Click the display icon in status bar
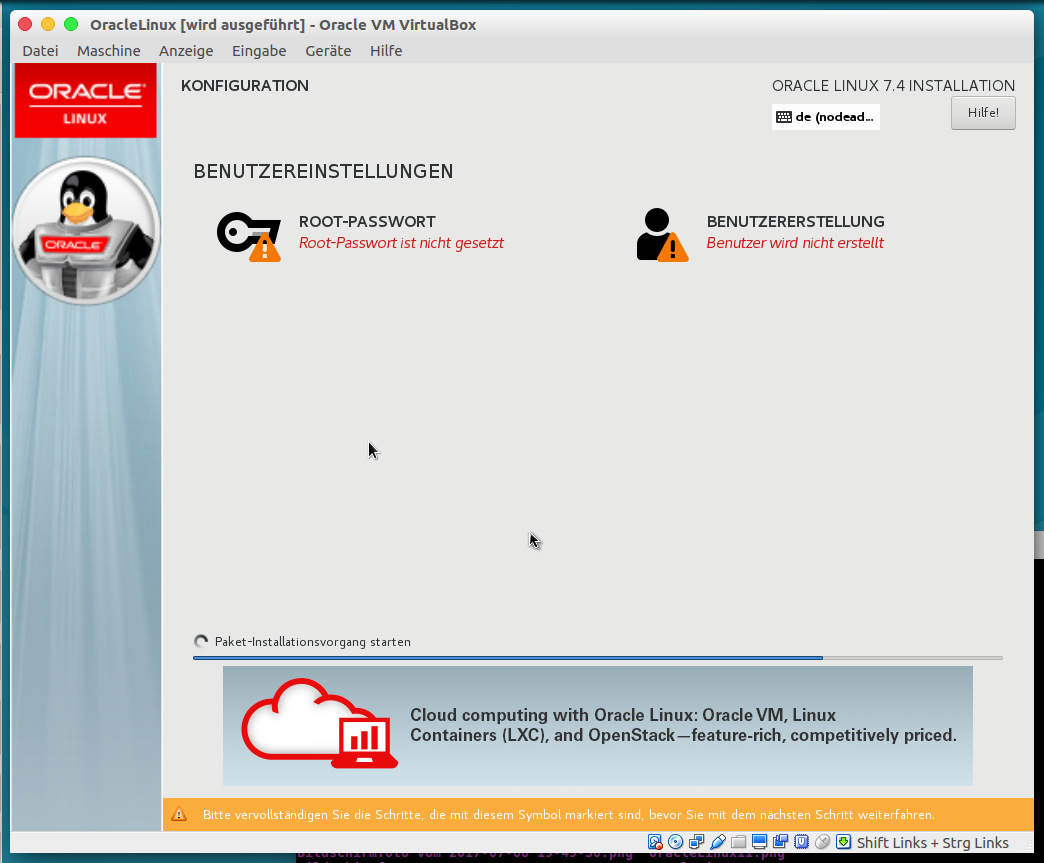This screenshot has width=1044, height=863. 760,841
